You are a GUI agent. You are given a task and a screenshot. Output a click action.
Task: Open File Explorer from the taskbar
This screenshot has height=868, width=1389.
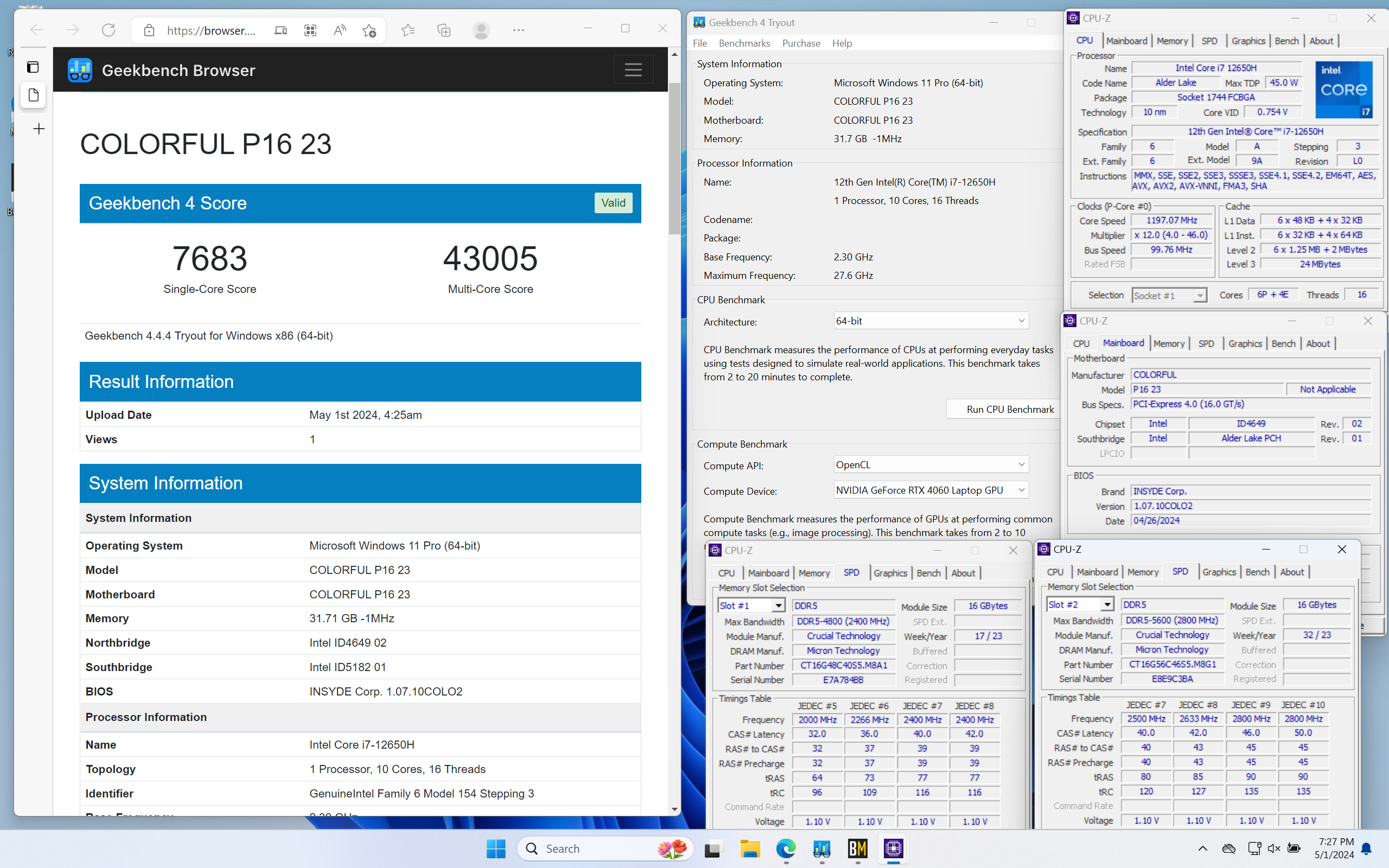click(x=750, y=848)
